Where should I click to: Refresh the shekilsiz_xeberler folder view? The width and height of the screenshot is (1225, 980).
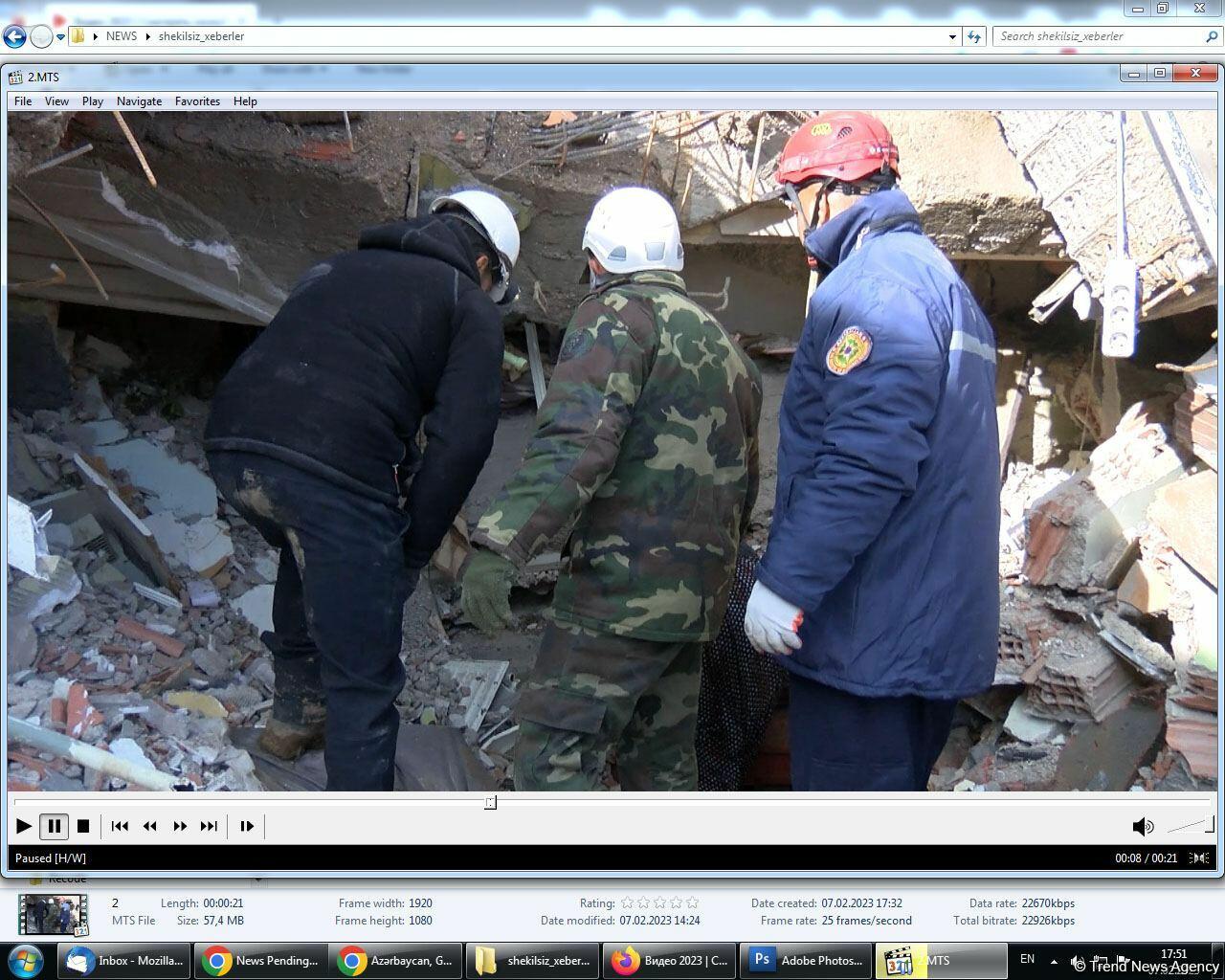tap(974, 36)
